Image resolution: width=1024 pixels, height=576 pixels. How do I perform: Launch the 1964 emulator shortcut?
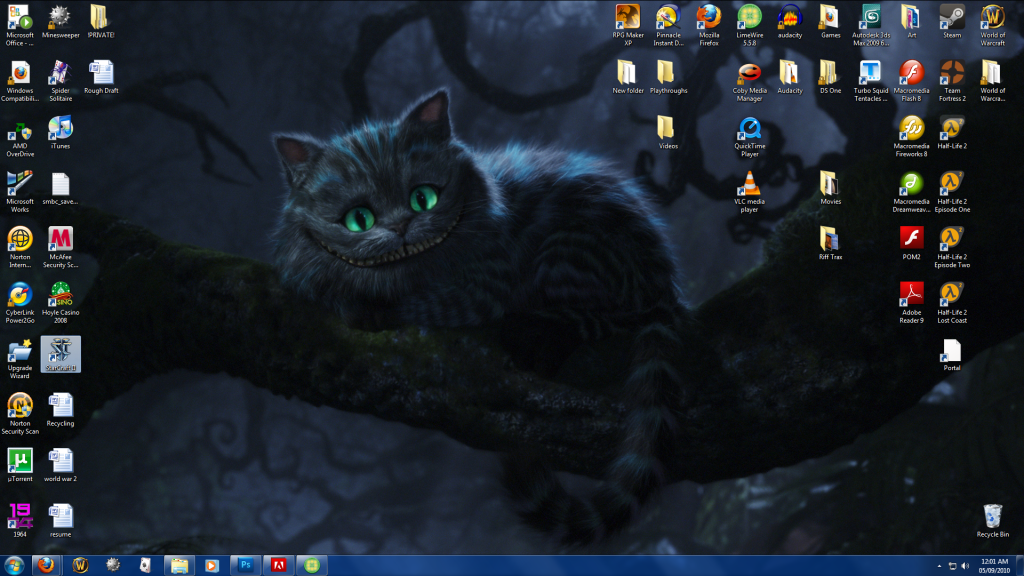tap(20, 520)
